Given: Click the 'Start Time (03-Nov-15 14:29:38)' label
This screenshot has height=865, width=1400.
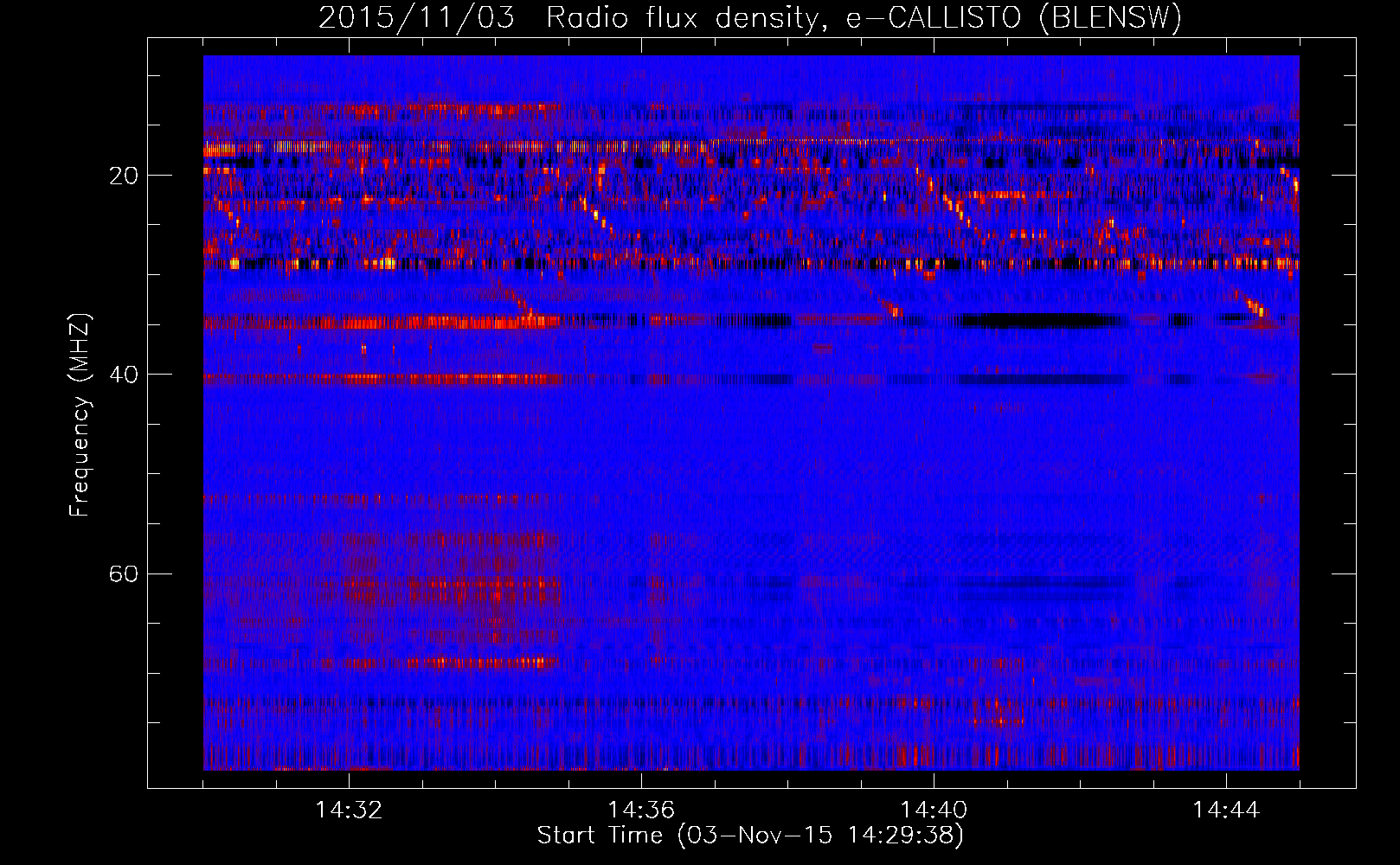Looking at the screenshot, I should pyautogui.click(x=750, y=836).
